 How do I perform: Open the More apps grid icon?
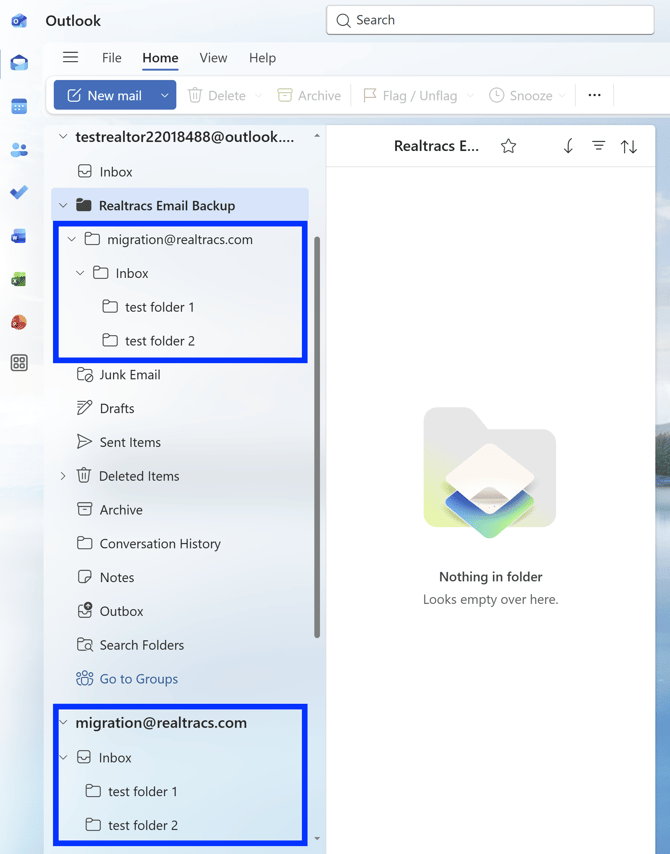click(19, 363)
